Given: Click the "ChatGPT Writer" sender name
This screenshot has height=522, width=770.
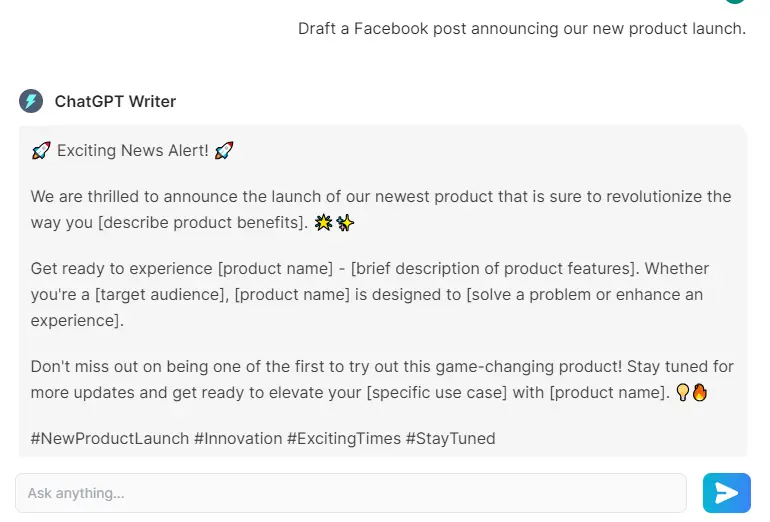Looking at the screenshot, I should [x=115, y=101].
